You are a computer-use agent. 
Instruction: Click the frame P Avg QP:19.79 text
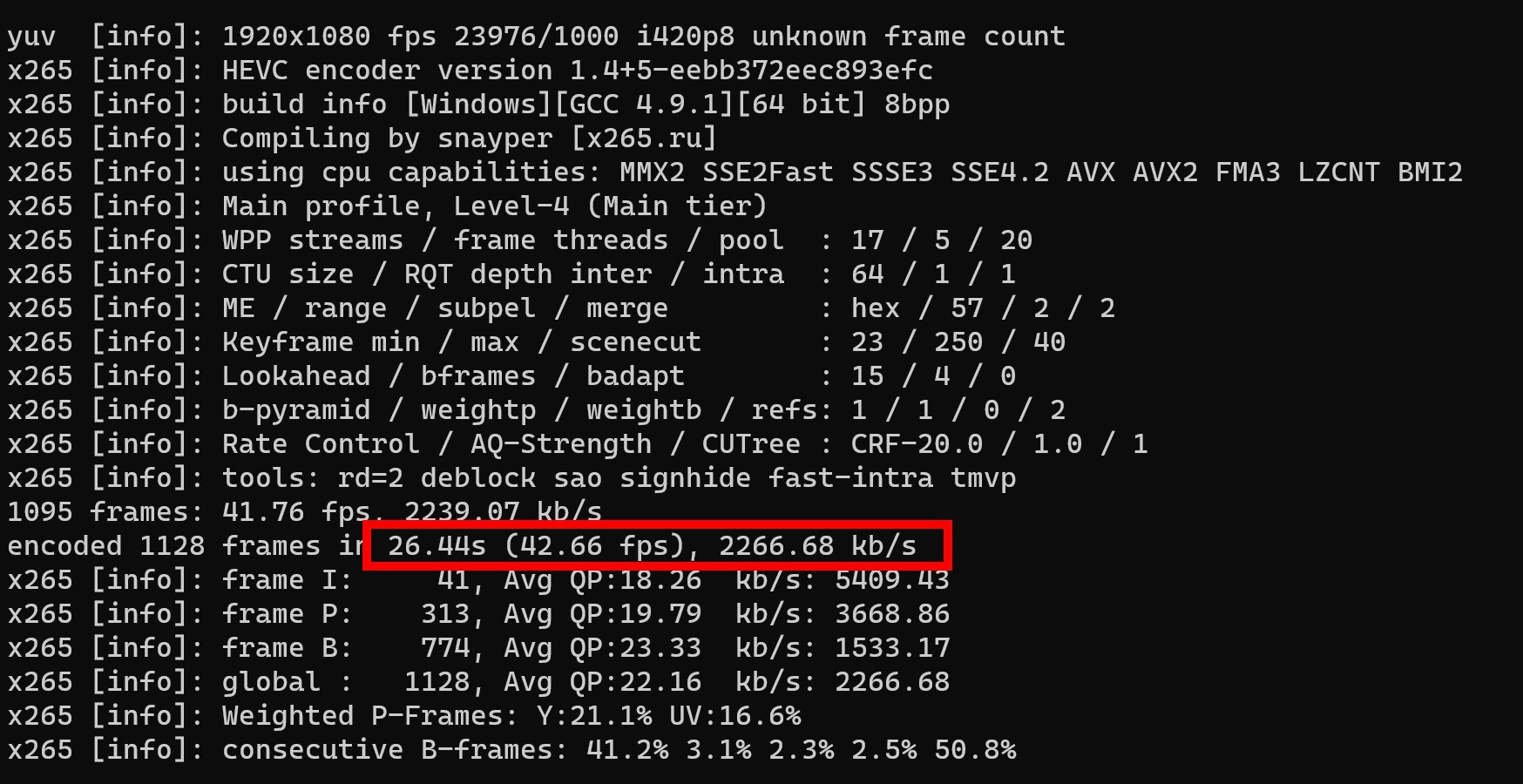tap(602, 614)
